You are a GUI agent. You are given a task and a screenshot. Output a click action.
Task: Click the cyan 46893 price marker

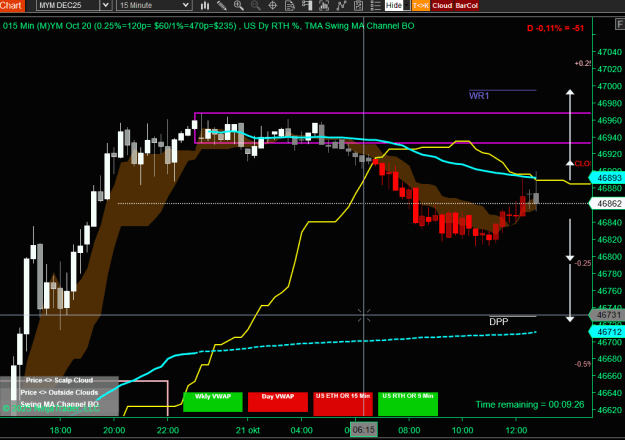(607, 178)
